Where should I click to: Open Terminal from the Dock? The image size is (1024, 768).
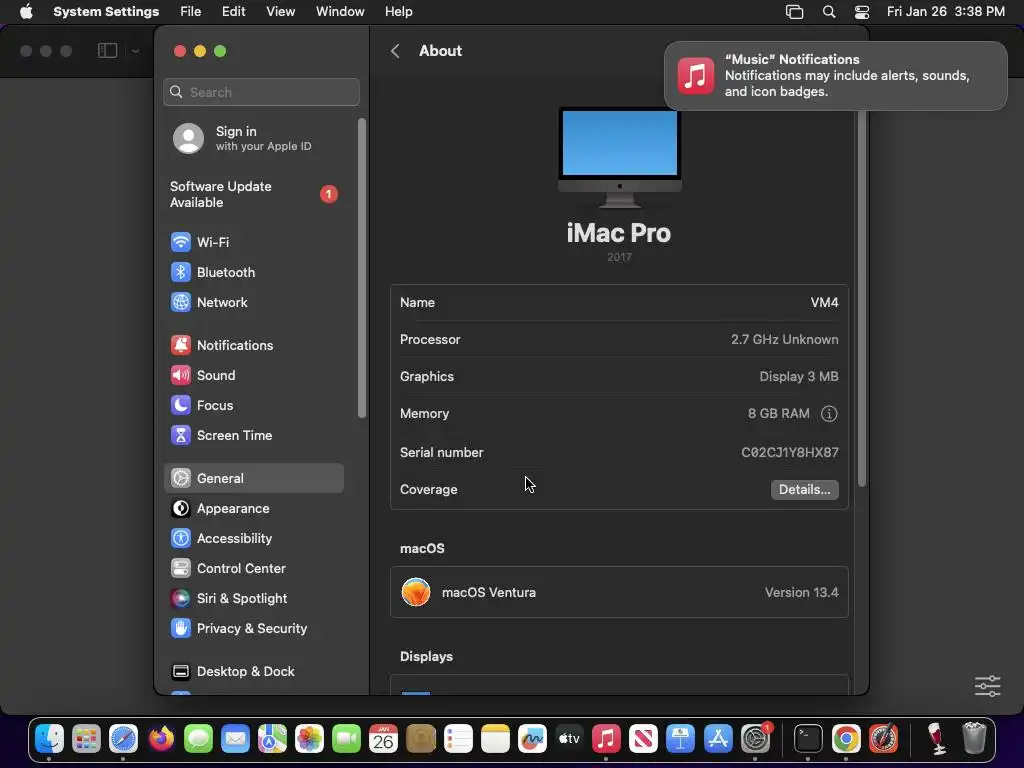[x=808, y=739]
